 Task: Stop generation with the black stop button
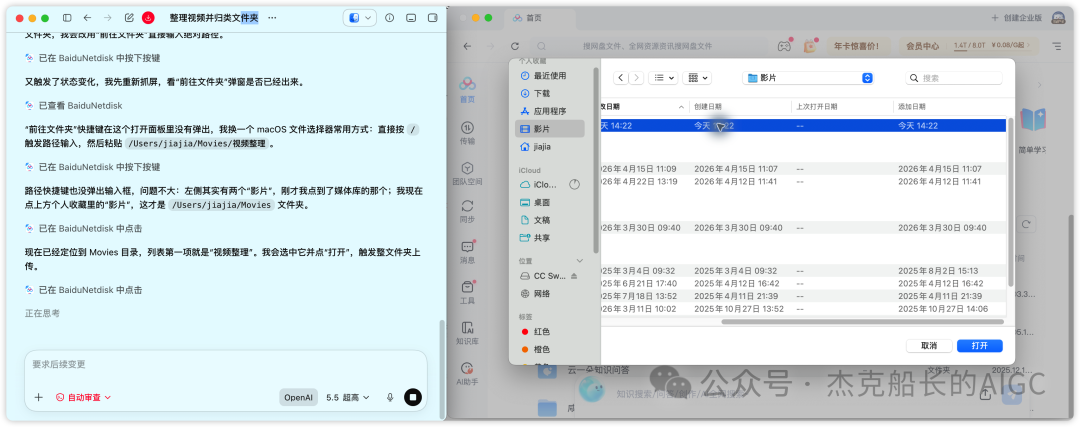[x=413, y=397]
